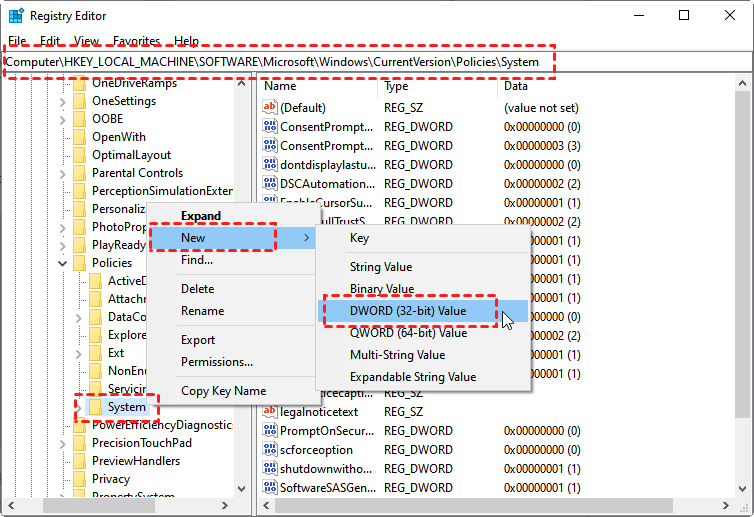This screenshot has height=517, width=754.
Task: Click the tree pane scroll up arrow
Action: click(241, 83)
